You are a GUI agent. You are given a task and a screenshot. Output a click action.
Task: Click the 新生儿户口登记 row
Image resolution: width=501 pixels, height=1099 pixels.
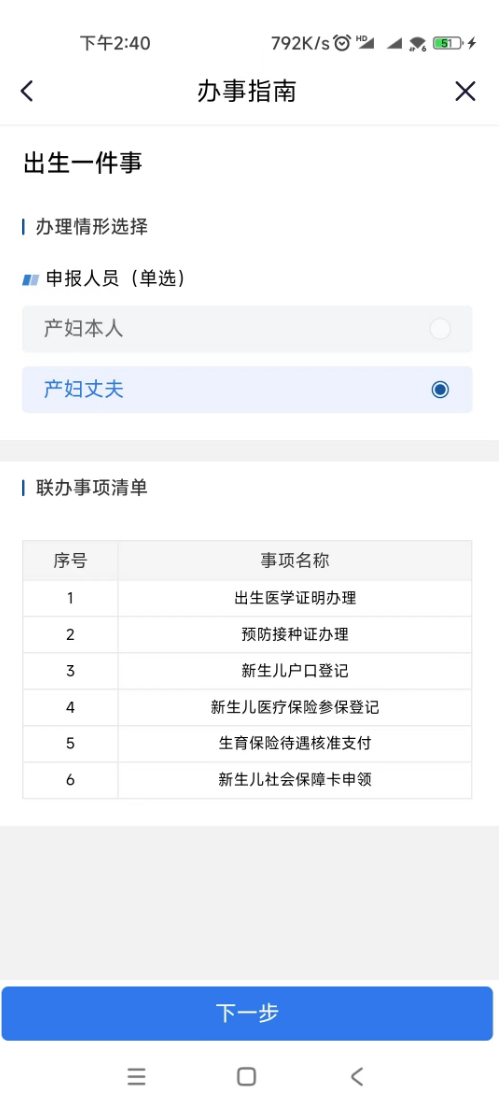pos(247,671)
